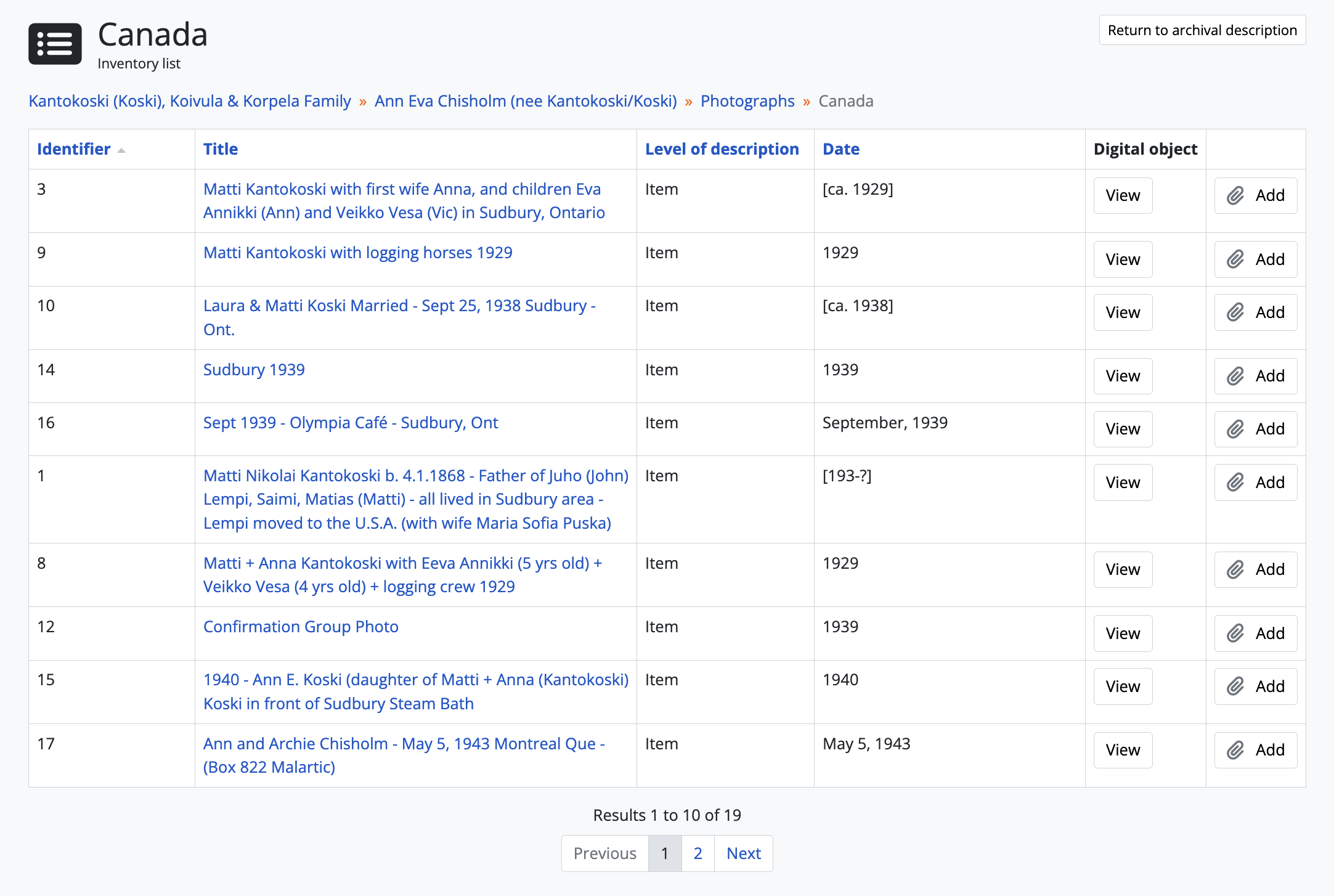Click Next in the pagination
This screenshot has width=1334, height=896.
(x=743, y=853)
